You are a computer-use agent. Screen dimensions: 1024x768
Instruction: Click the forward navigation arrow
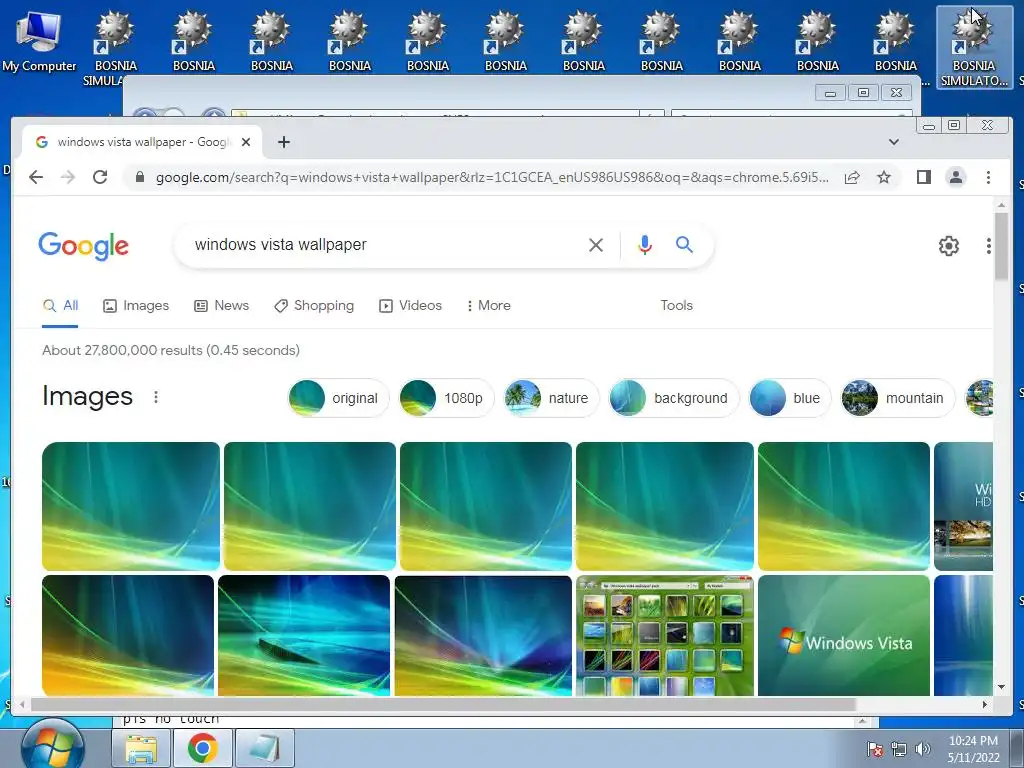click(x=68, y=177)
